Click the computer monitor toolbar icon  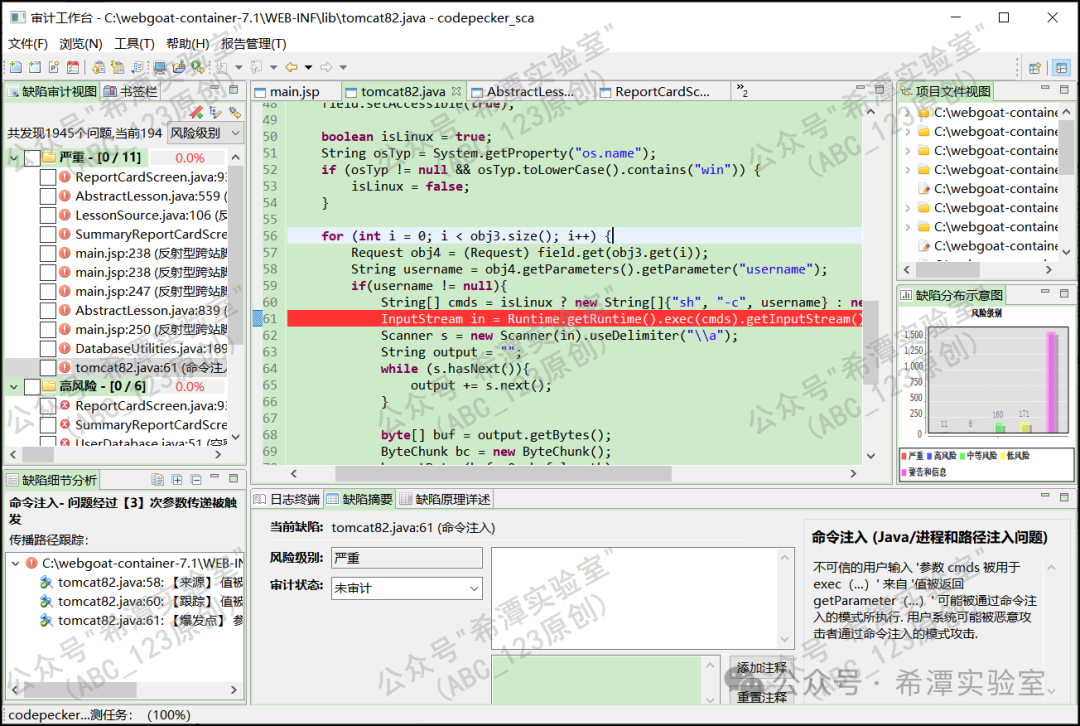point(160,68)
